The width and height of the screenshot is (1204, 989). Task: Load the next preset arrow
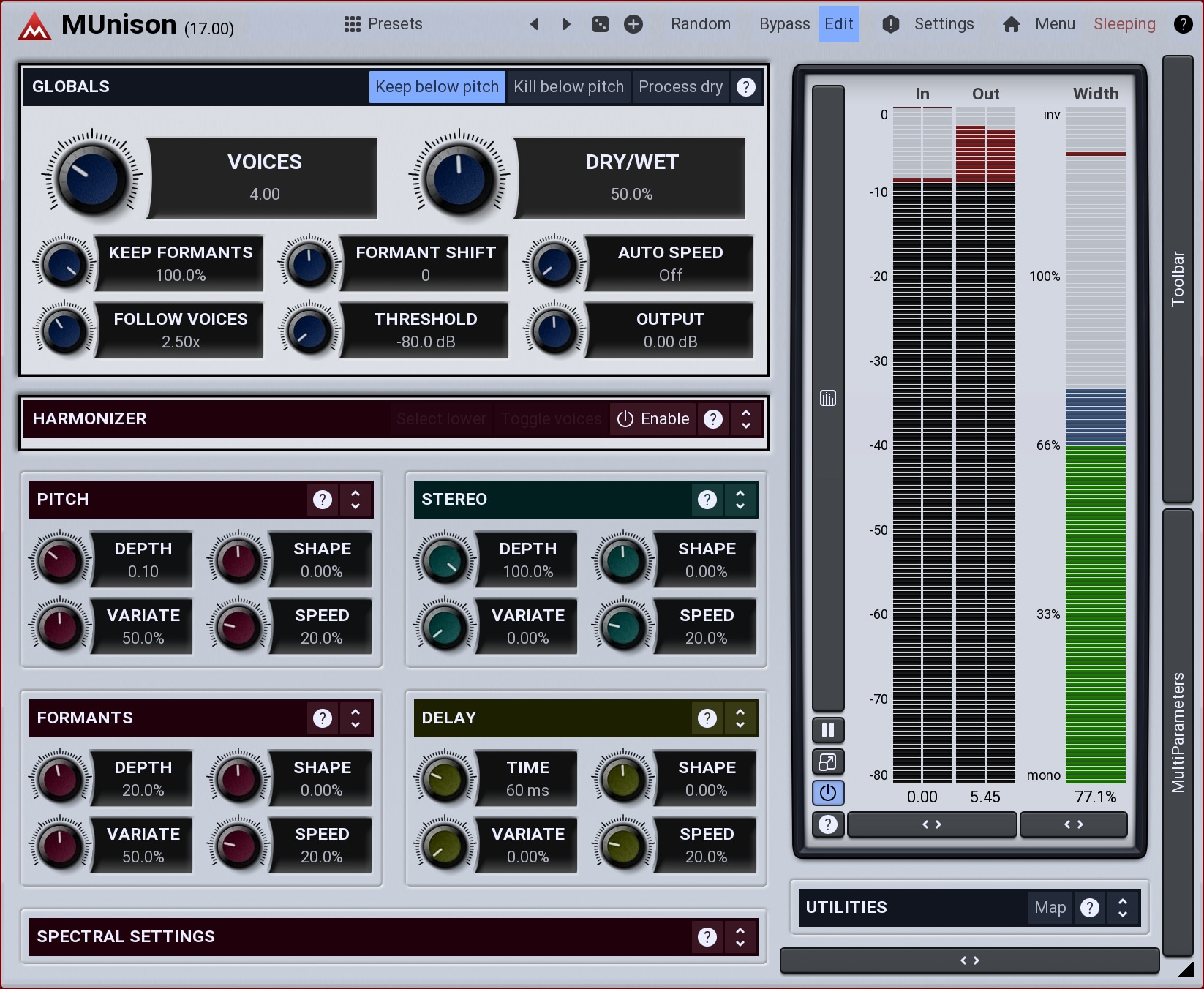[566, 24]
